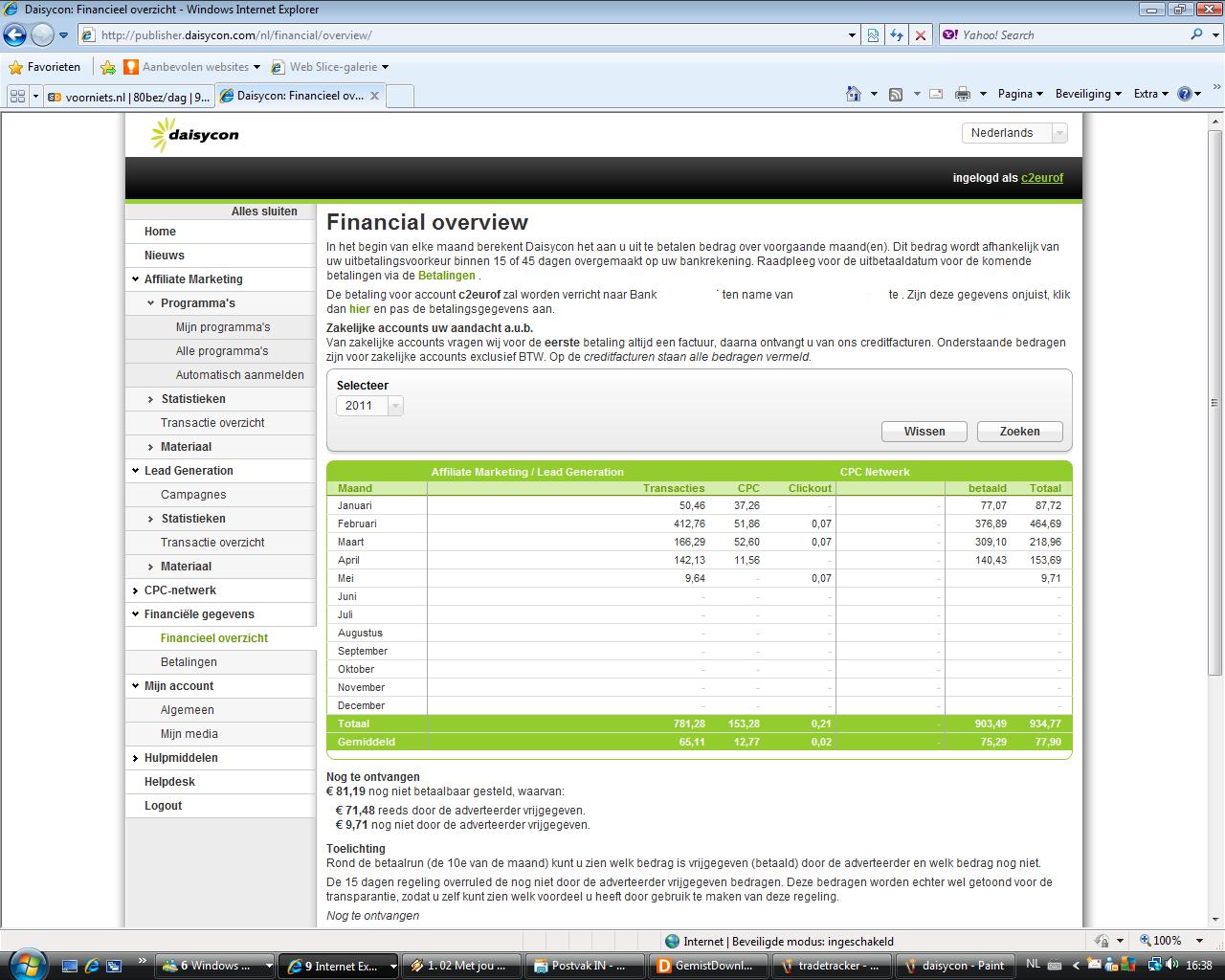Click the green 'hier' link
The width and height of the screenshot is (1225, 980).
coord(360,309)
